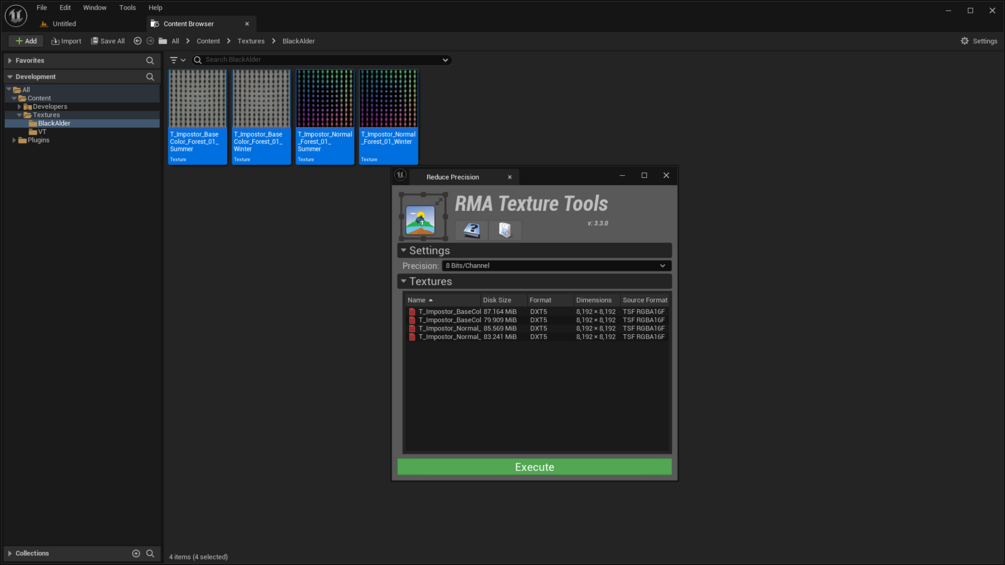Sort textures by Name column

coord(442,300)
